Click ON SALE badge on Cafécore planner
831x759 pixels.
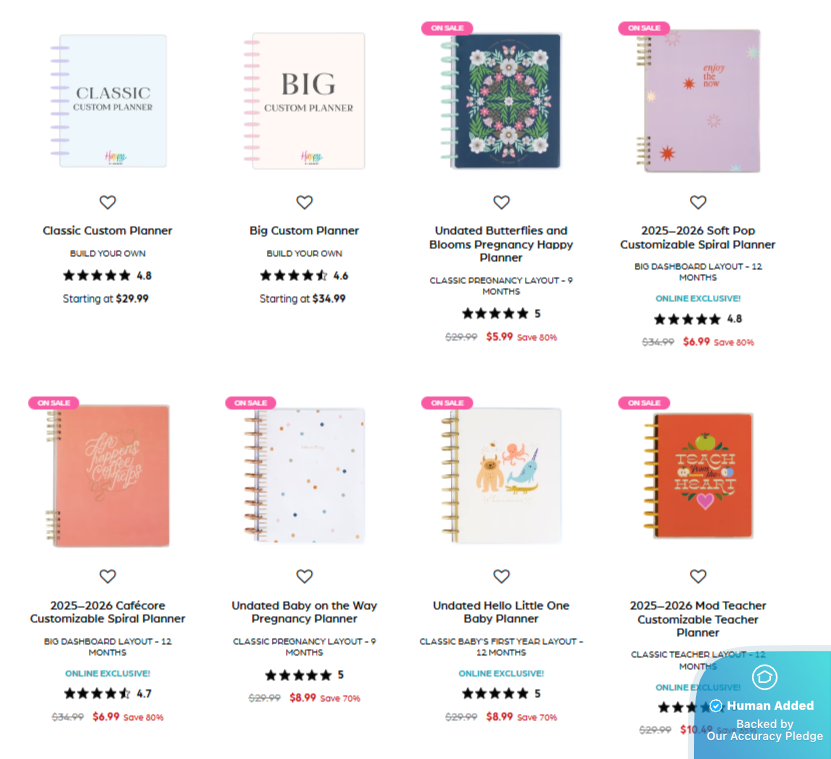54,403
